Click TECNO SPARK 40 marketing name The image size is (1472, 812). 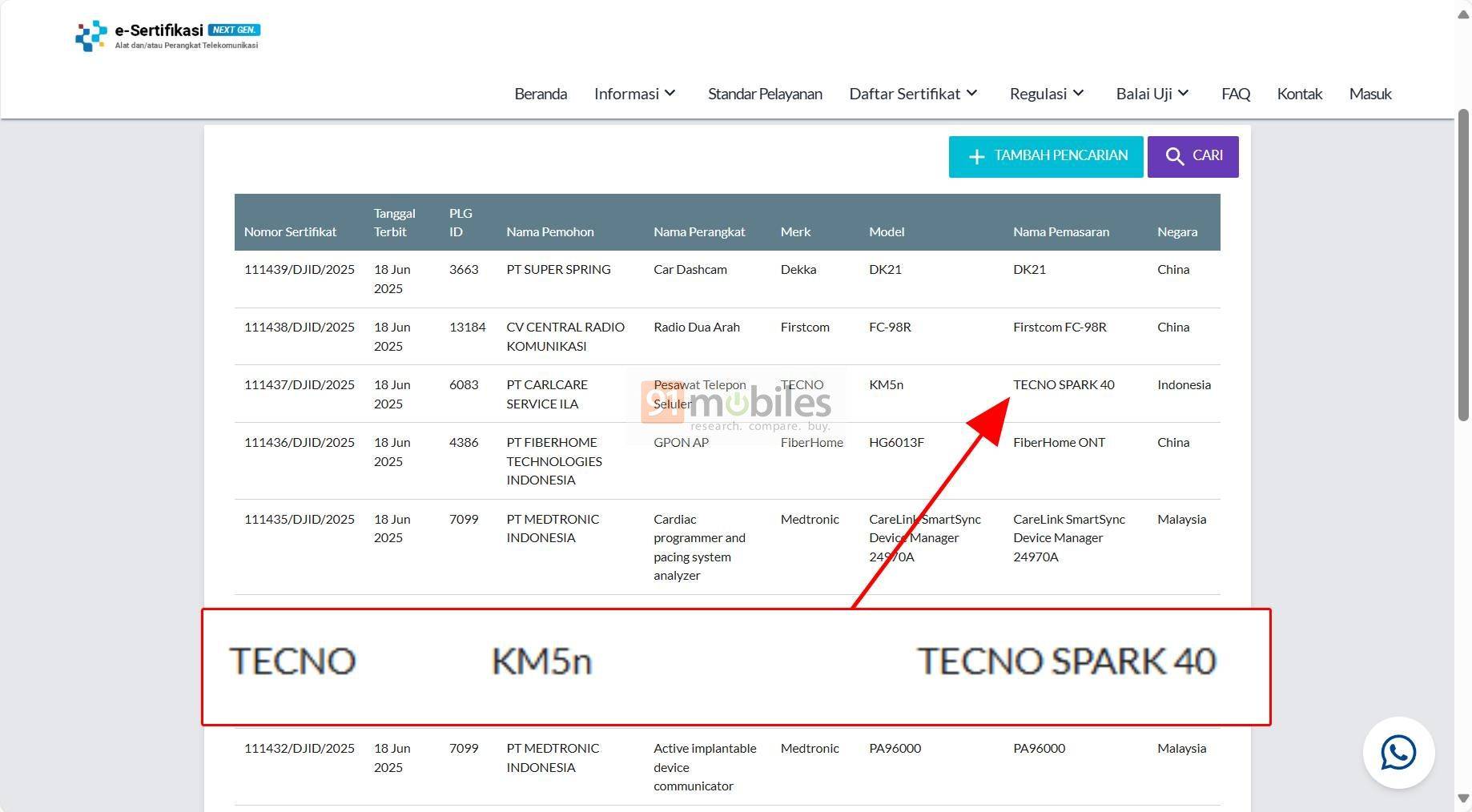[x=1064, y=385]
